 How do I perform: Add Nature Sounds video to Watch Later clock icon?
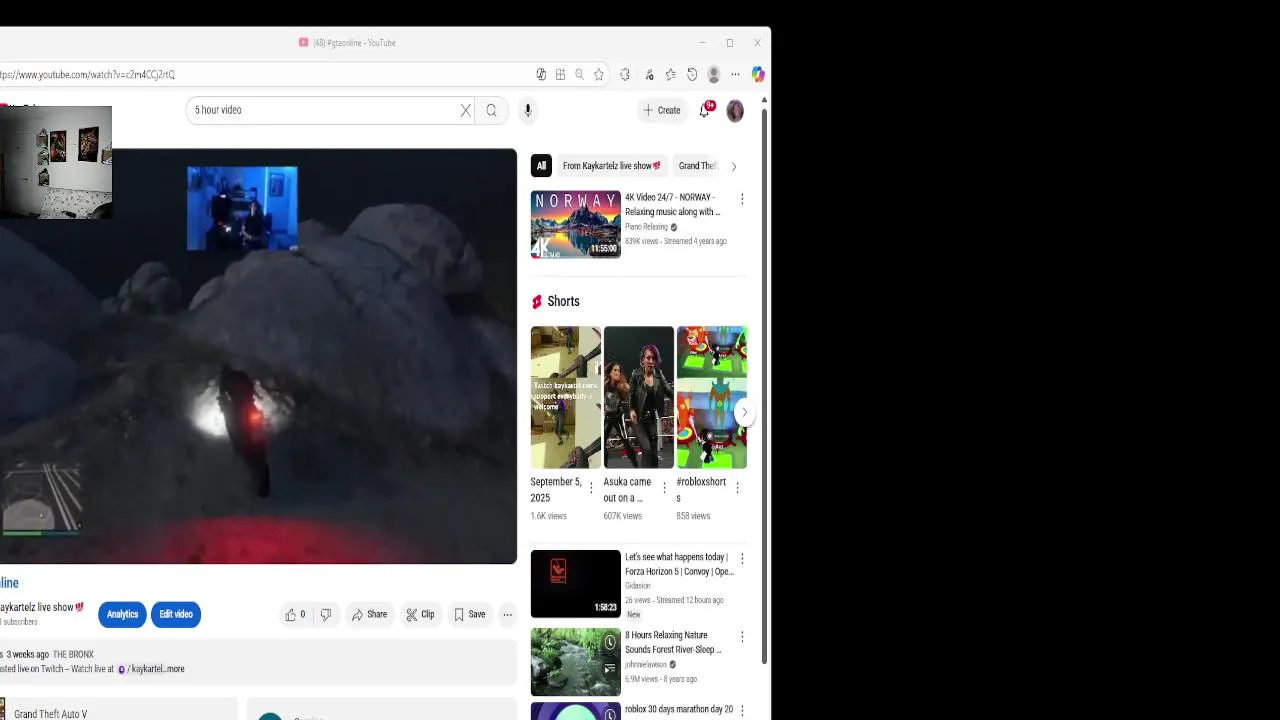pos(610,642)
